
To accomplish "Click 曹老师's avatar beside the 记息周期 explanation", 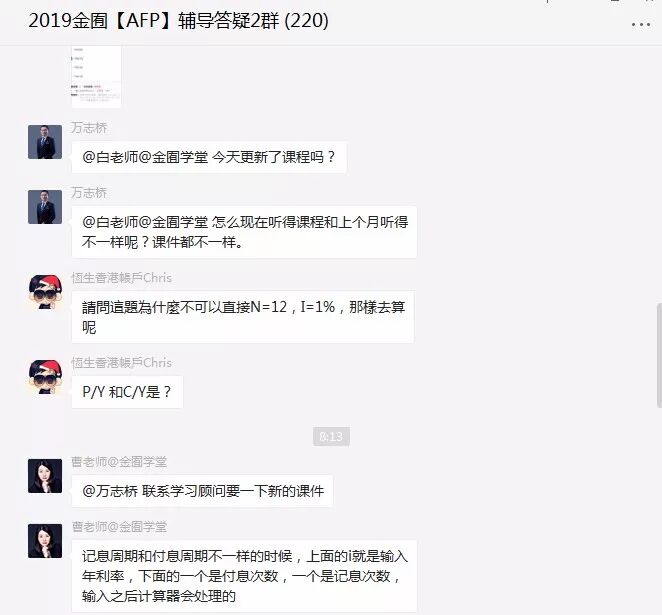I will 45,541.
